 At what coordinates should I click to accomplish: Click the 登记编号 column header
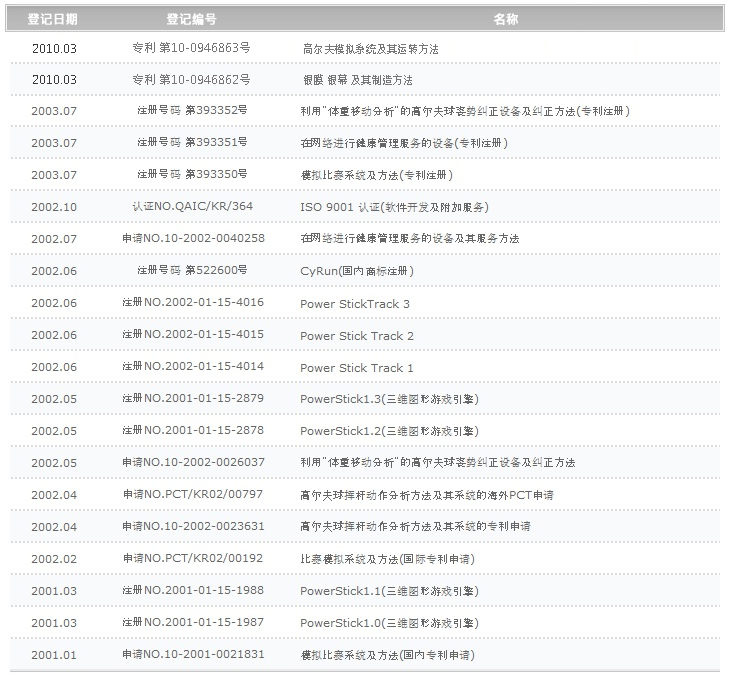pos(191,19)
